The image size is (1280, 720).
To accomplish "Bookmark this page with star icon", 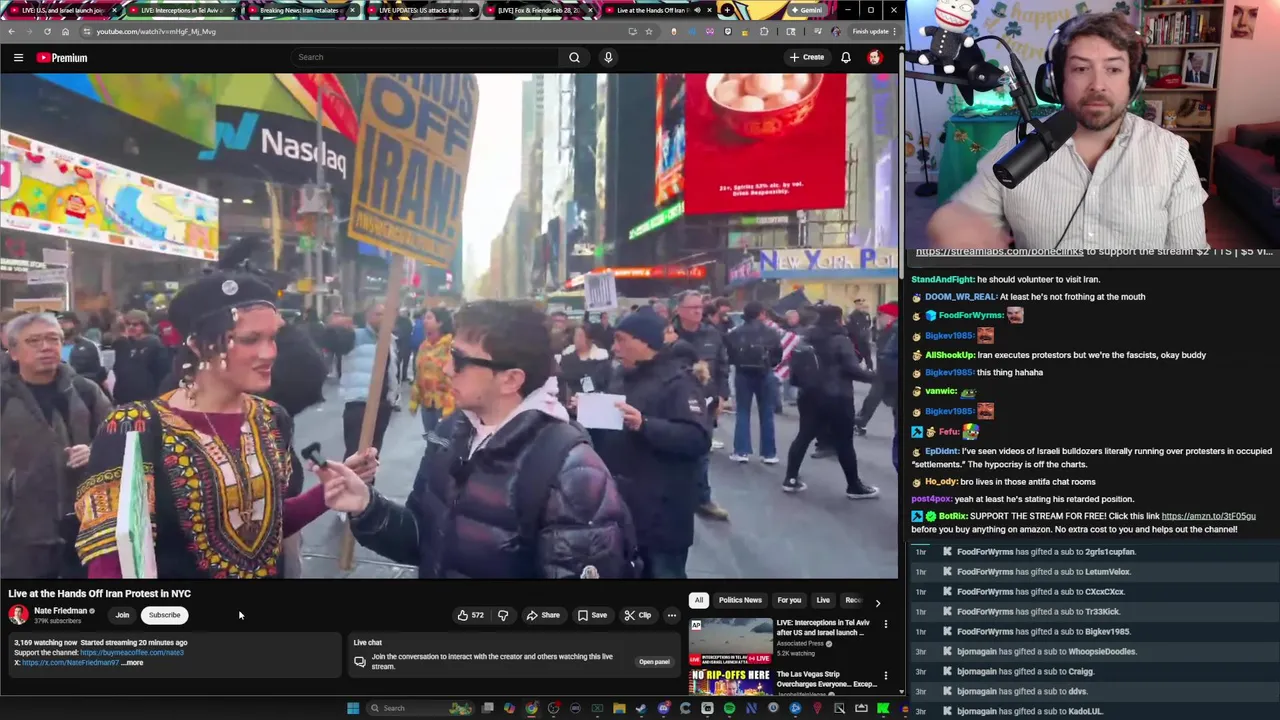I will coord(648,31).
